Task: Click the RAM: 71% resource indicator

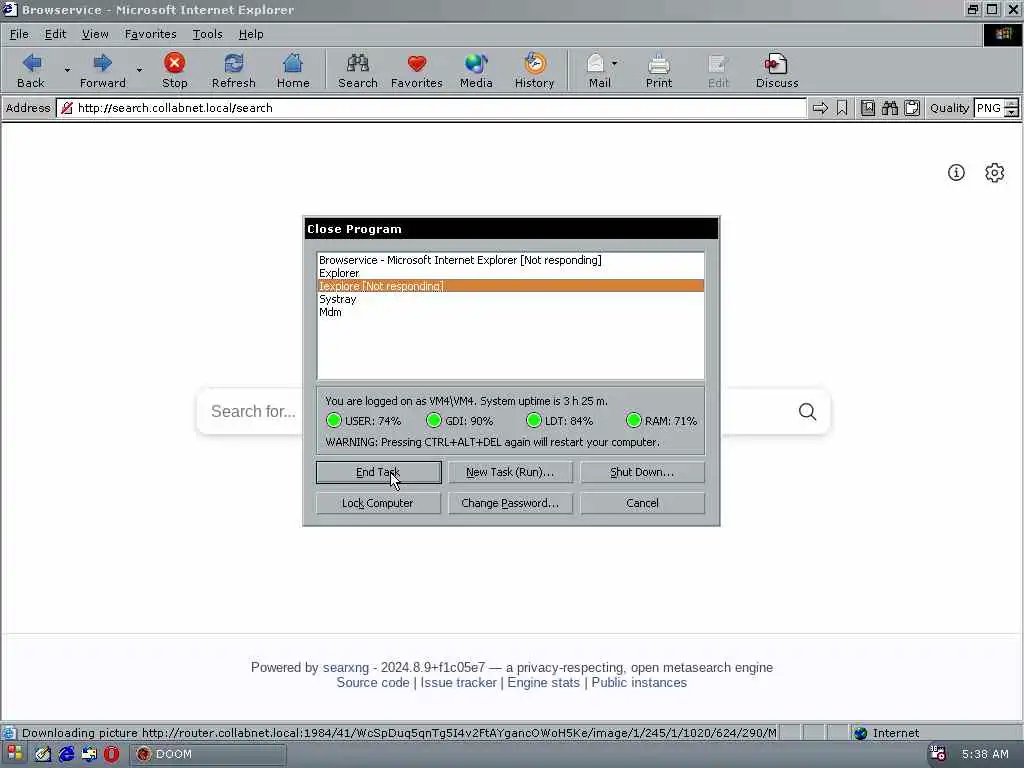Action: (x=661, y=421)
